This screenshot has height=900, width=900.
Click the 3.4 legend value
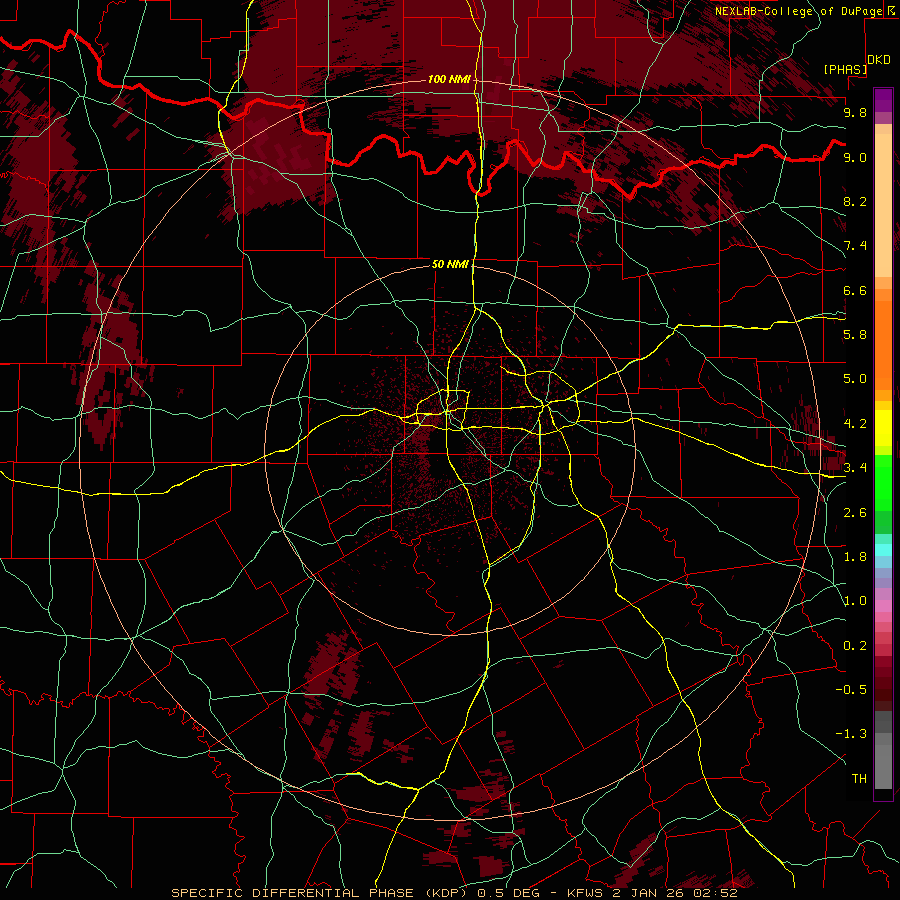click(855, 468)
